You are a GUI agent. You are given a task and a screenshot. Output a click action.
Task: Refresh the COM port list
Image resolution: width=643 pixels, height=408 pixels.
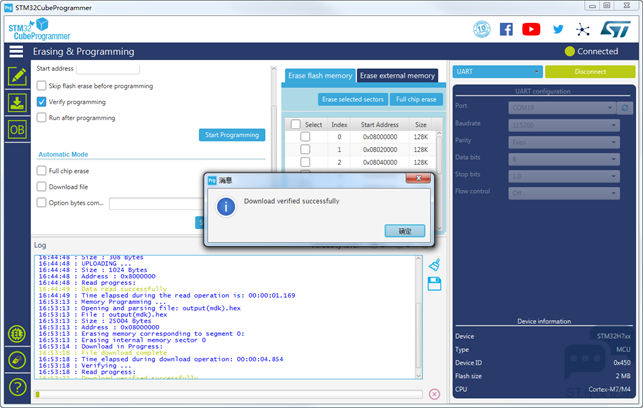(x=625, y=108)
